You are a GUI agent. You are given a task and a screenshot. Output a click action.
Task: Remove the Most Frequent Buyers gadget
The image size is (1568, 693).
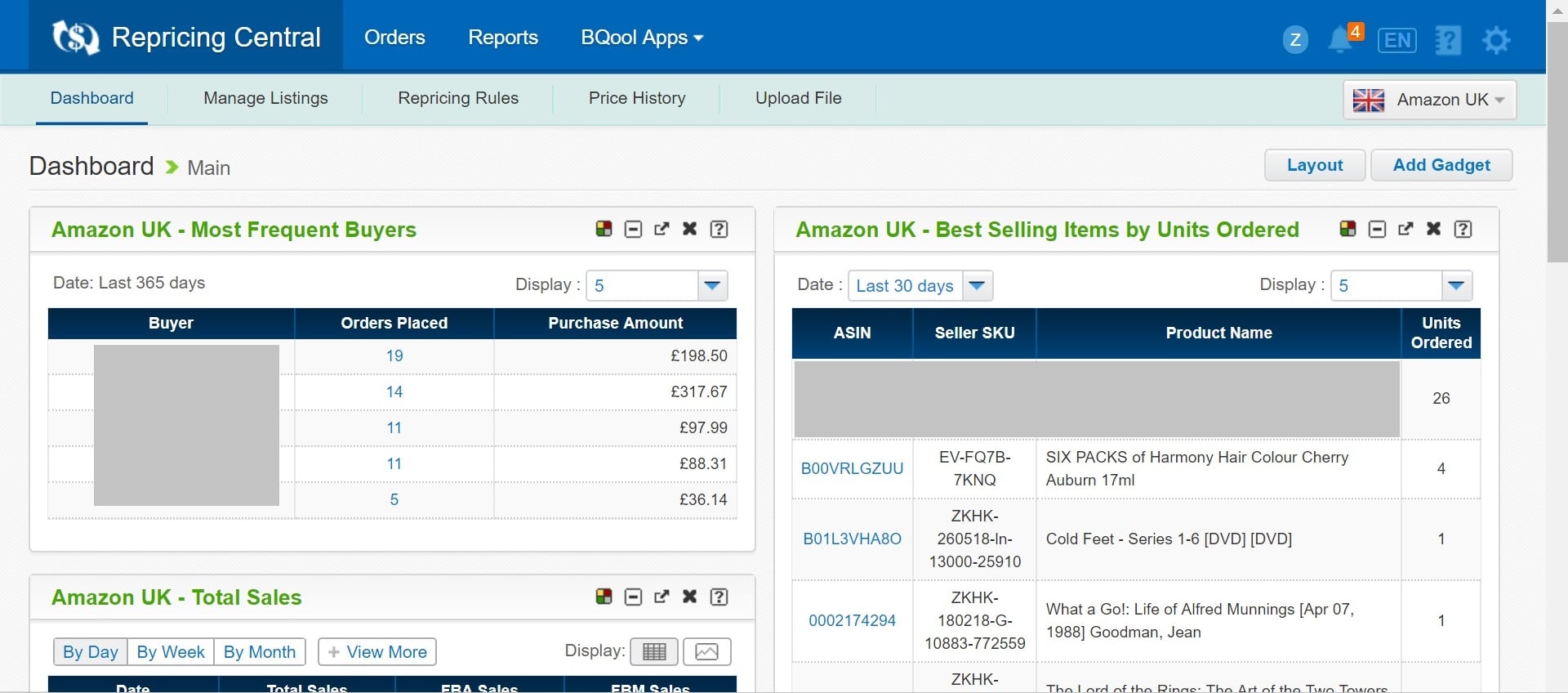coord(690,229)
